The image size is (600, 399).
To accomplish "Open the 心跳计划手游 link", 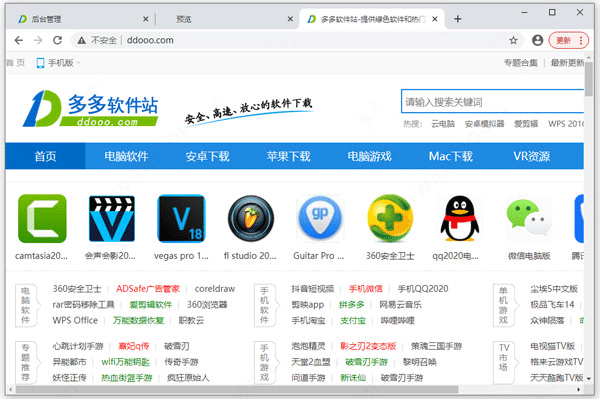I will point(78,346).
